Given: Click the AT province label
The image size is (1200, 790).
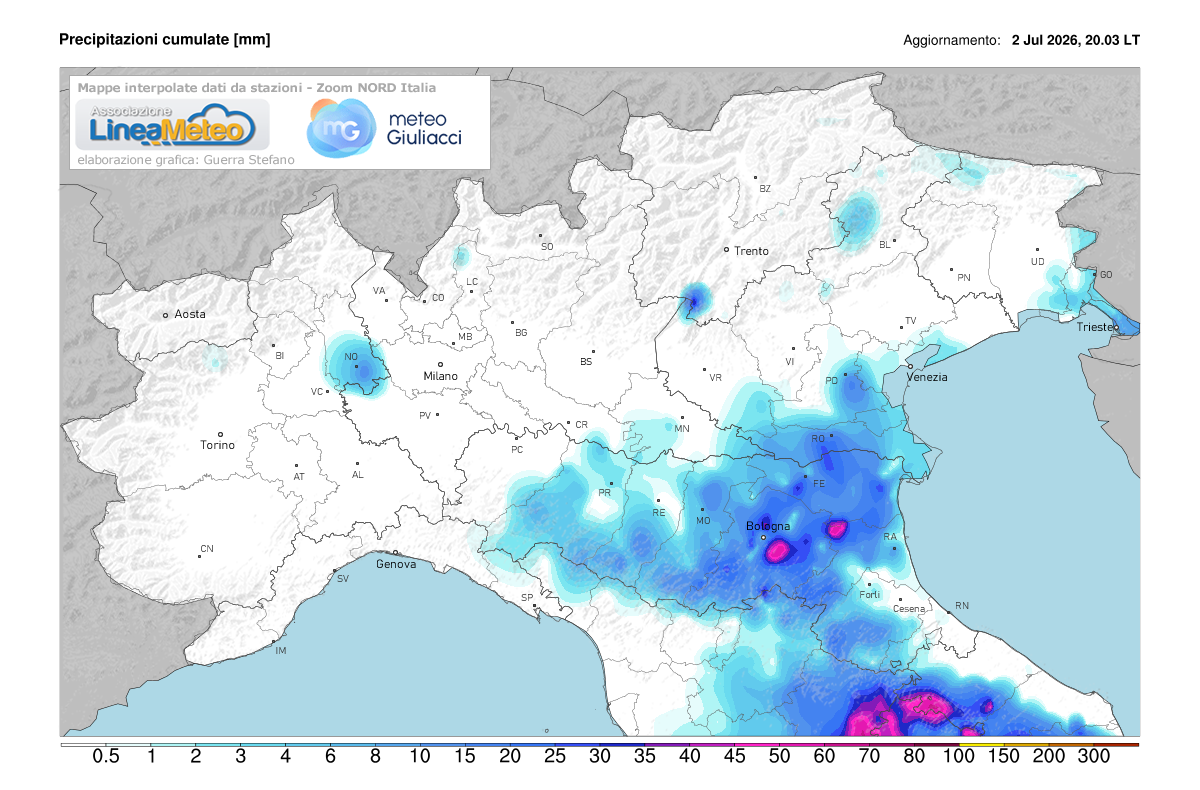Looking at the screenshot, I should [298, 477].
